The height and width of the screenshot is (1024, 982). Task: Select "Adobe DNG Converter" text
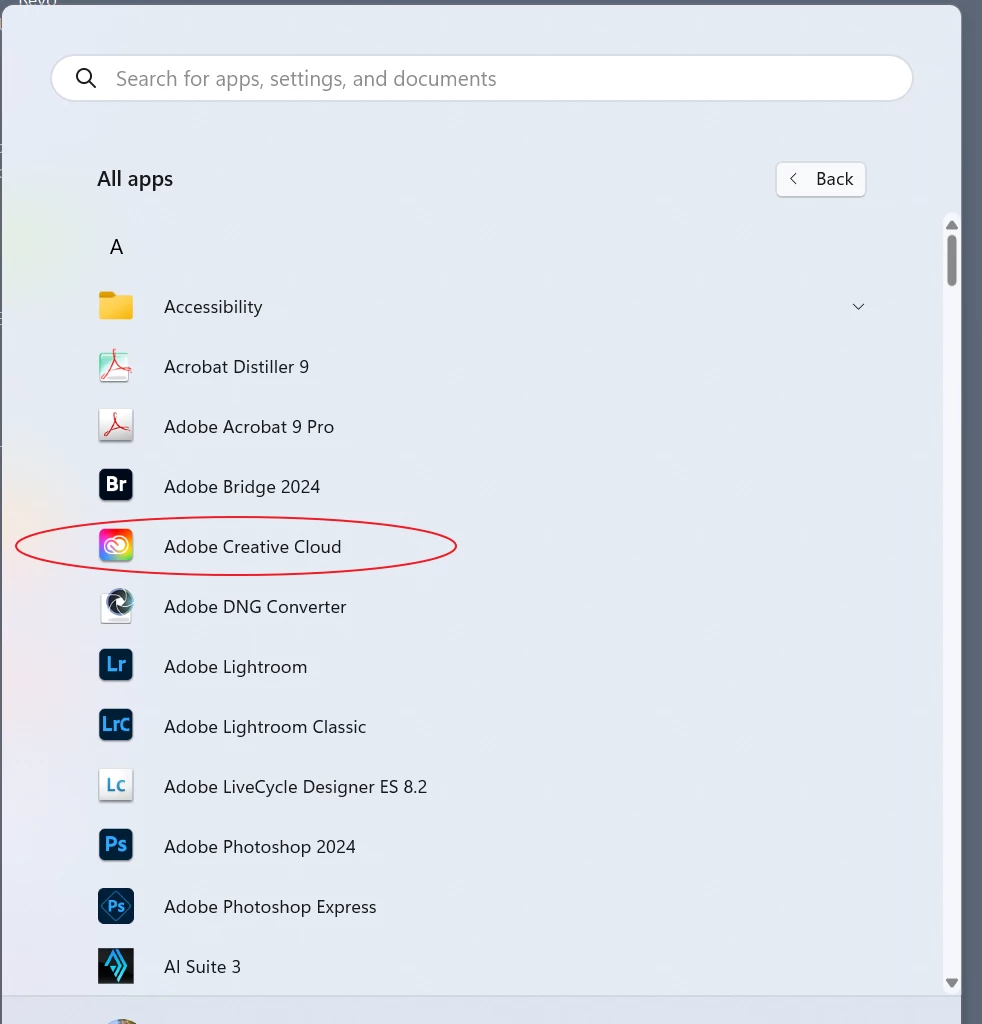255,607
